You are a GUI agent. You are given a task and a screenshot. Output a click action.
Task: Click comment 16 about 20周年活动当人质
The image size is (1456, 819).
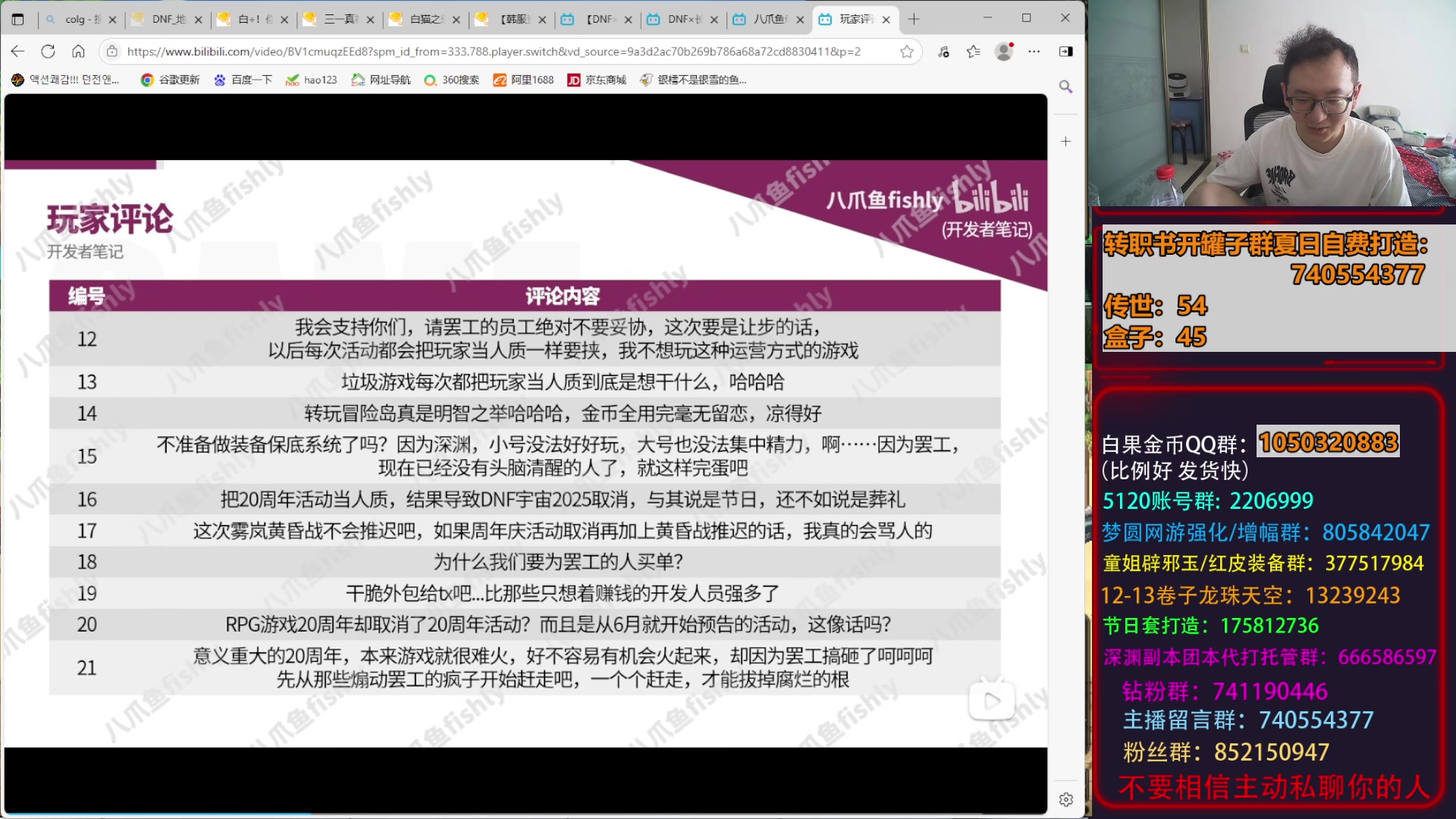pyautogui.click(x=563, y=499)
